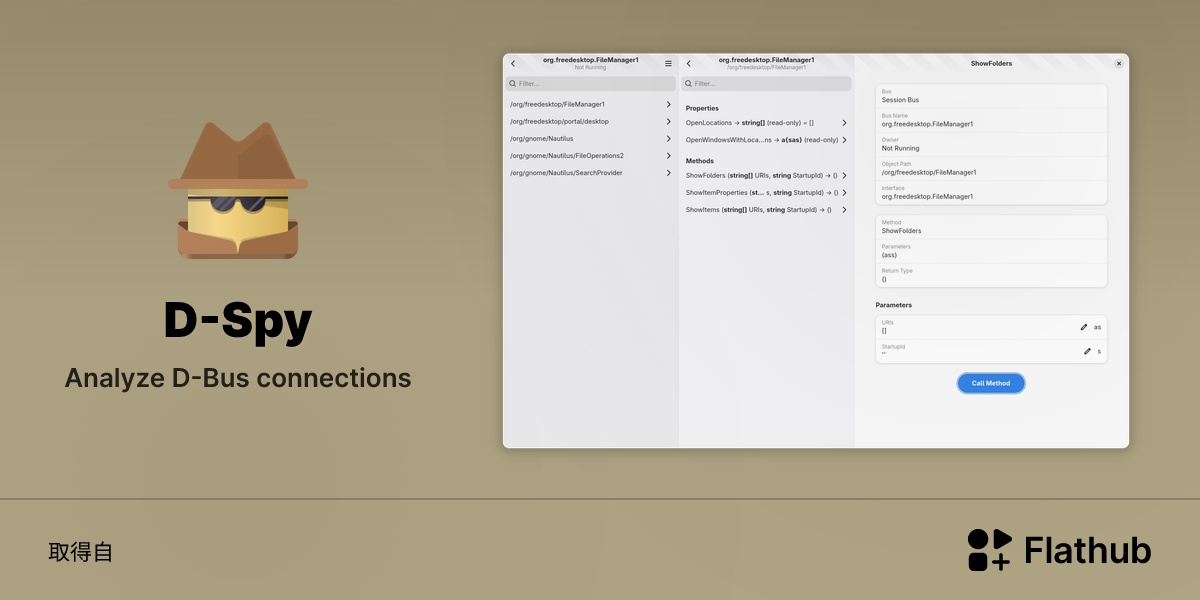Image resolution: width=1200 pixels, height=600 pixels.
Task: Click the Flathub logo icon
Action: (x=990, y=550)
